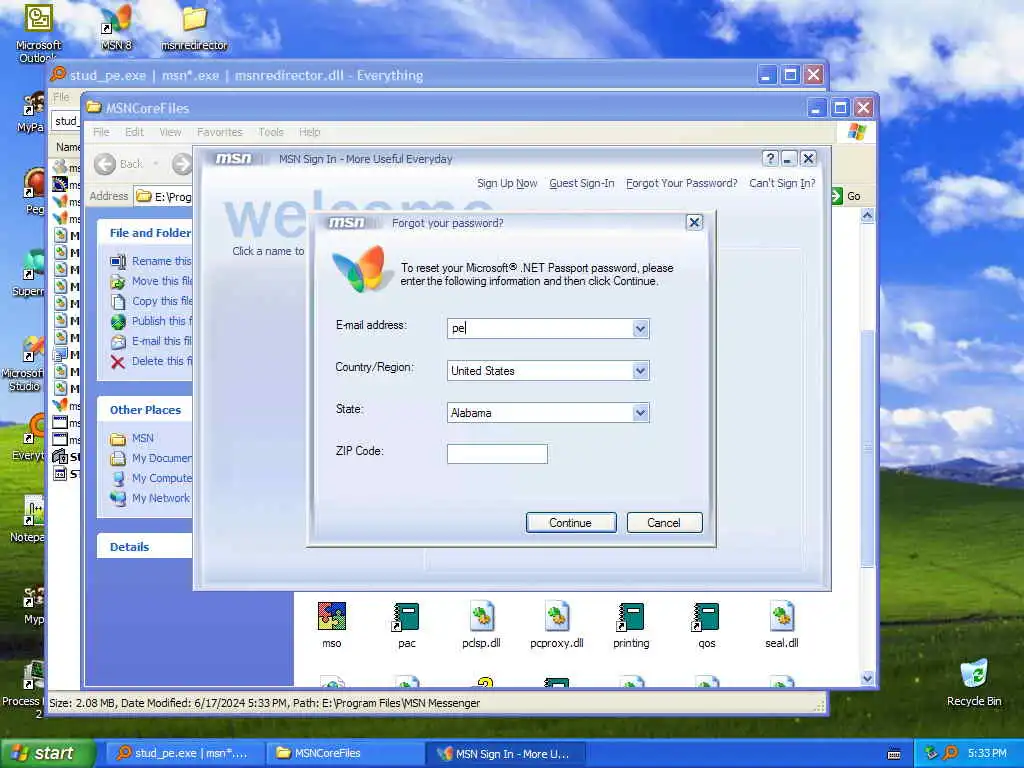This screenshot has height=768, width=1024.
Task: Click the Back button in MSNCoreFiles
Action: pos(118,164)
